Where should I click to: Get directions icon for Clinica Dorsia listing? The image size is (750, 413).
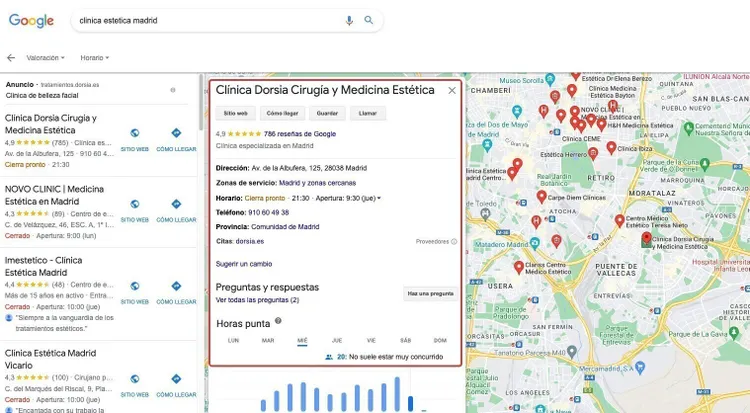(x=176, y=133)
